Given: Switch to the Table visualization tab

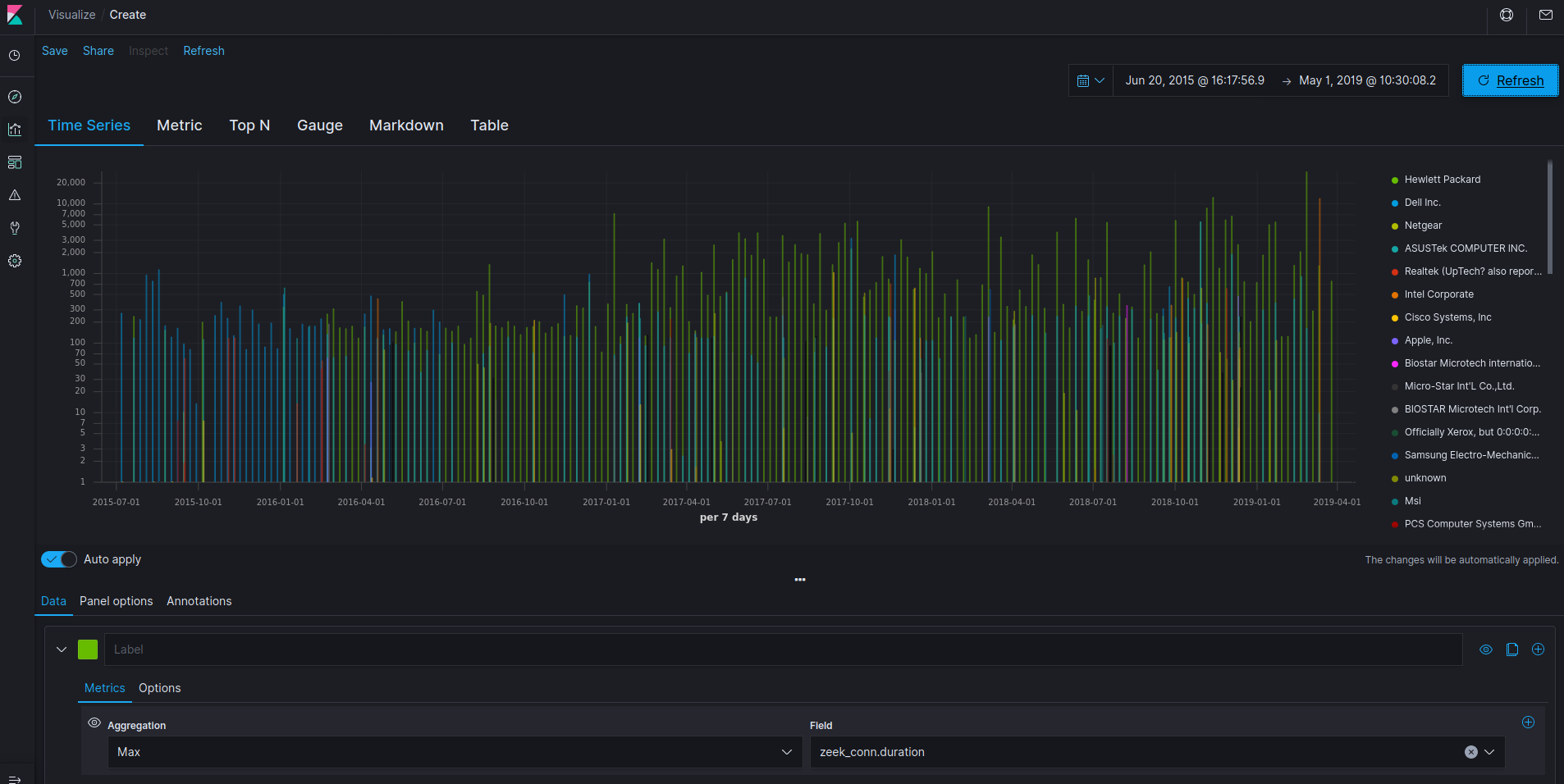Looking at the screenshot, I should pos(488,125).
